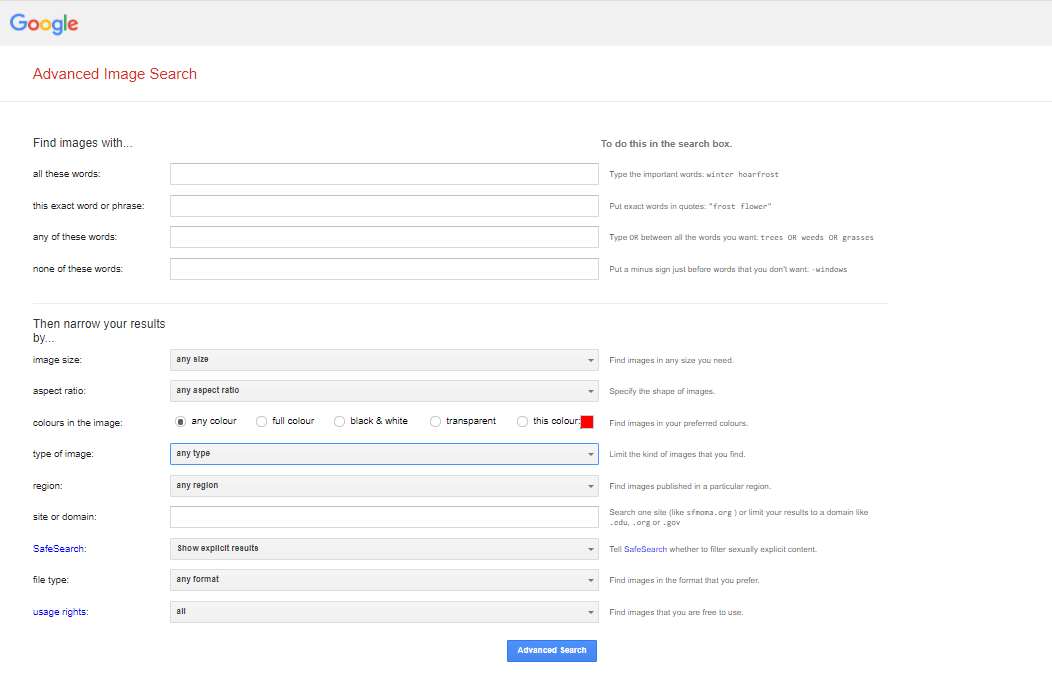The image size is (1052, 681).
Task: Click the 'Find images in your preferred colours.' hint
Action: click(x=678, y=423)
